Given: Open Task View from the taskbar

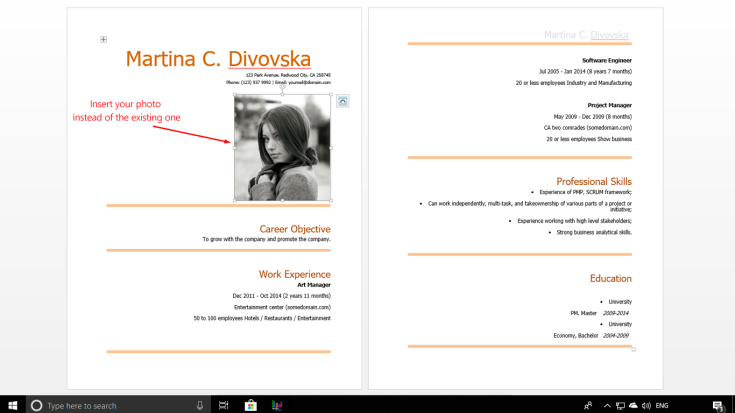Looking at the screenshot, I should click(x=224, y=405).
